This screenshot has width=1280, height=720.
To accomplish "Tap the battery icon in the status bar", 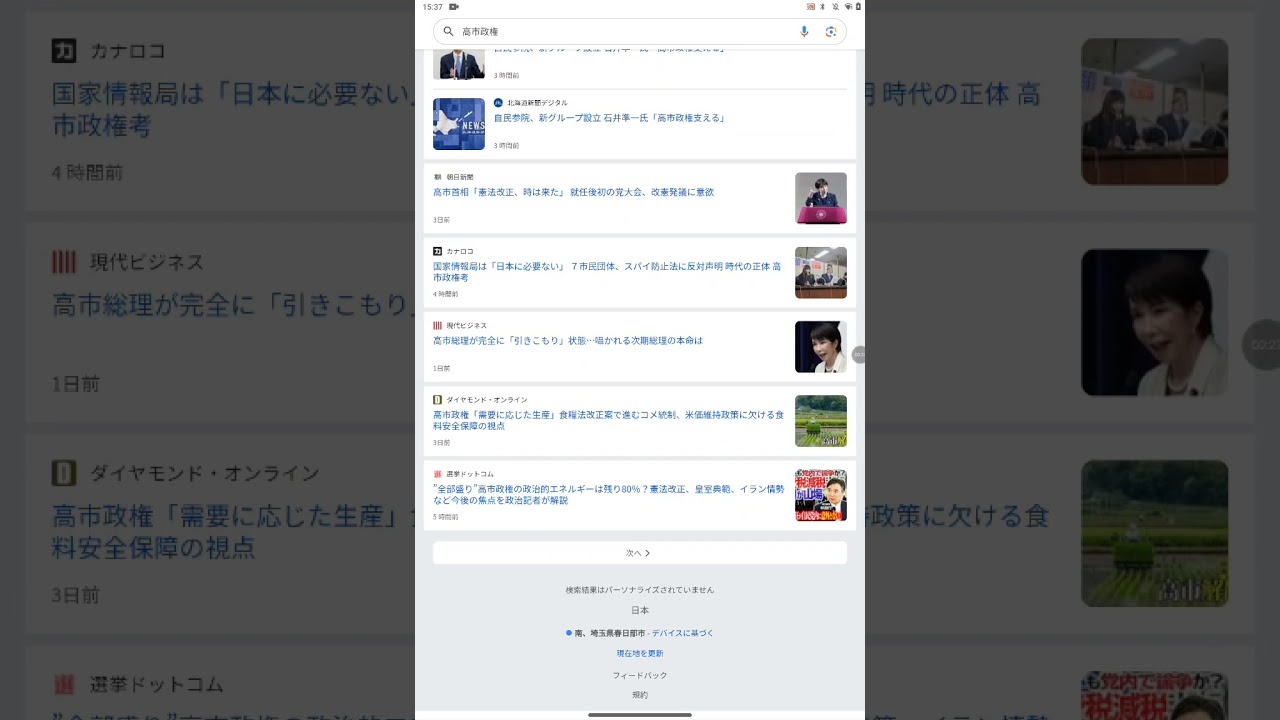I will (x=858, y=7).
